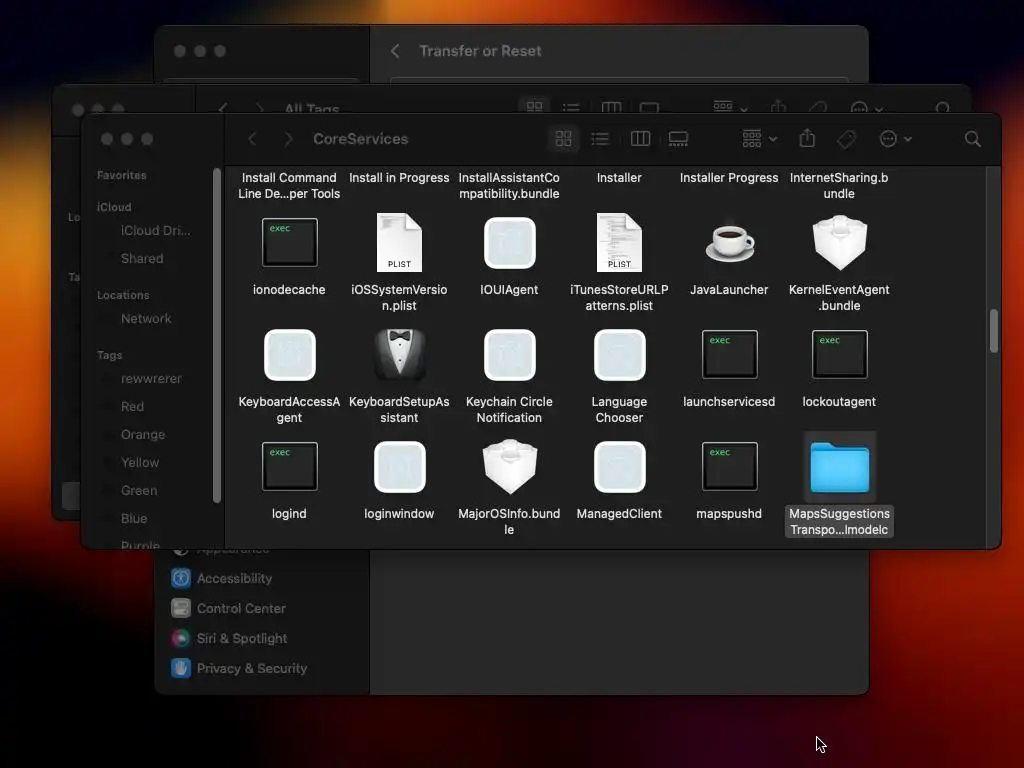Image resolution: width=1024 pixels, height=768 pixels.
Task: Select Network in the sidebar Locations
Action: click(146, 318)
